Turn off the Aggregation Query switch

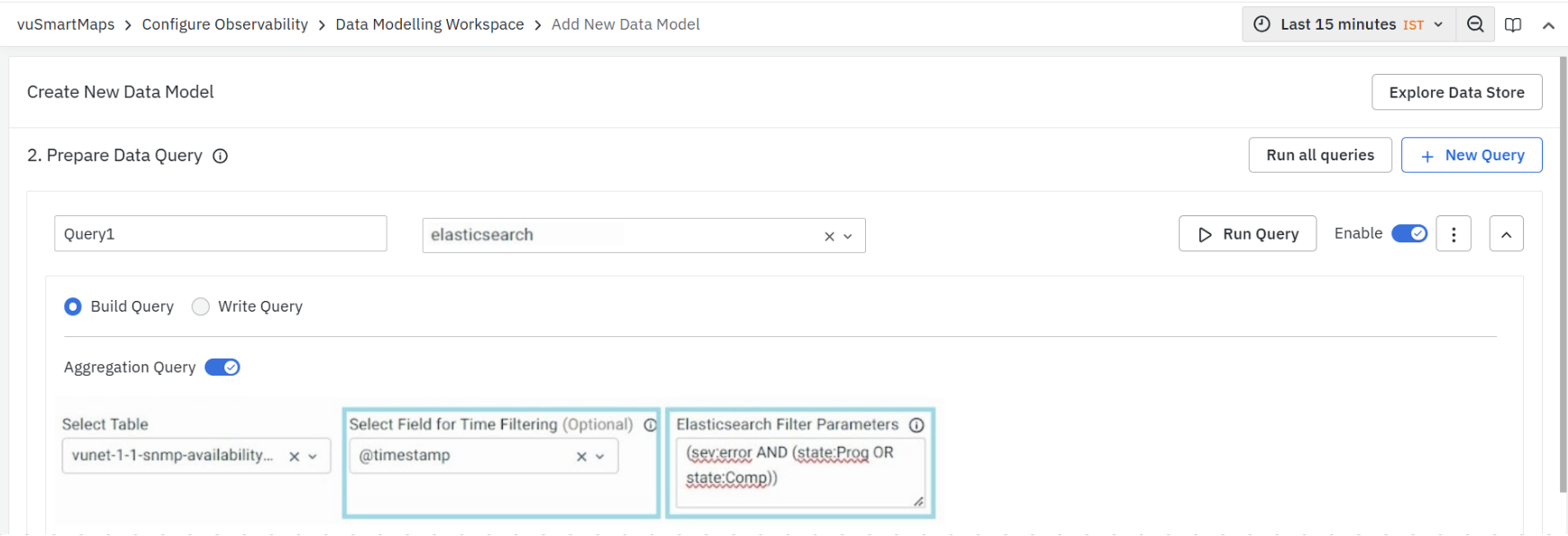tap(222, 368)
